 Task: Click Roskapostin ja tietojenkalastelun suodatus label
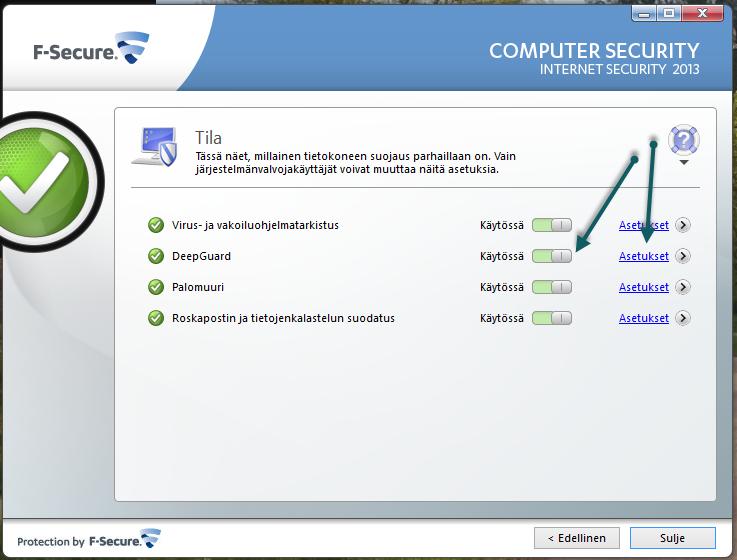283,318
